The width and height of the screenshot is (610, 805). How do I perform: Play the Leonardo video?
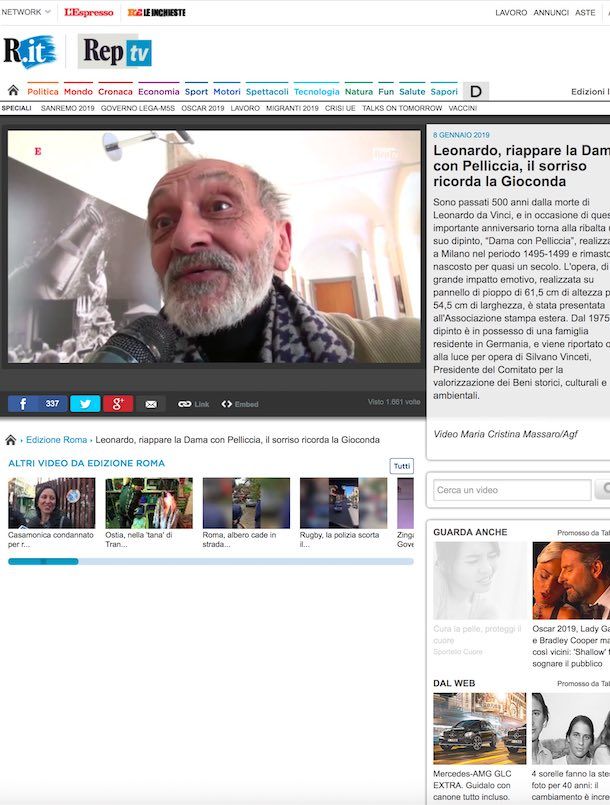pyautogui.click(x=214, y=246)
